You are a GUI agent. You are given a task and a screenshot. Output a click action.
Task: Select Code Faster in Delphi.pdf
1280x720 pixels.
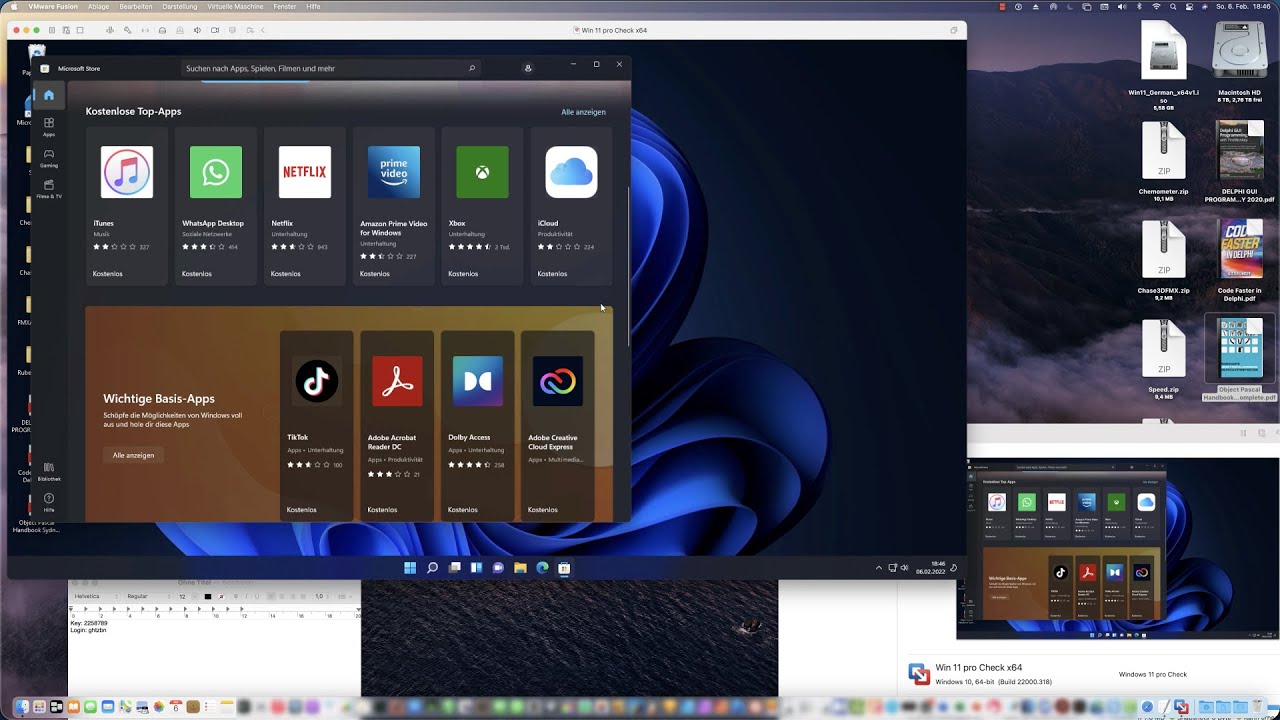point(1240,262)
